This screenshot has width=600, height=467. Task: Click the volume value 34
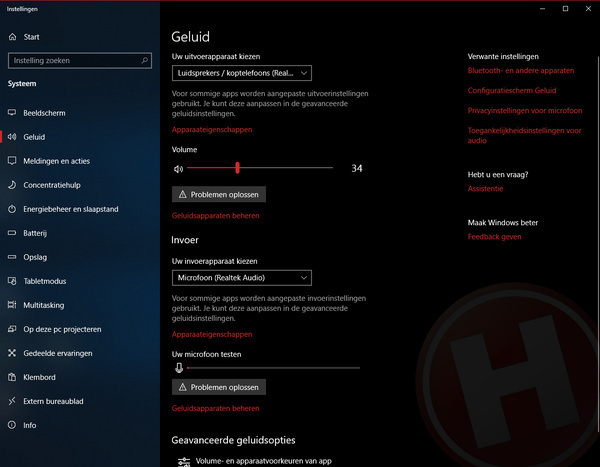(357, 168)
